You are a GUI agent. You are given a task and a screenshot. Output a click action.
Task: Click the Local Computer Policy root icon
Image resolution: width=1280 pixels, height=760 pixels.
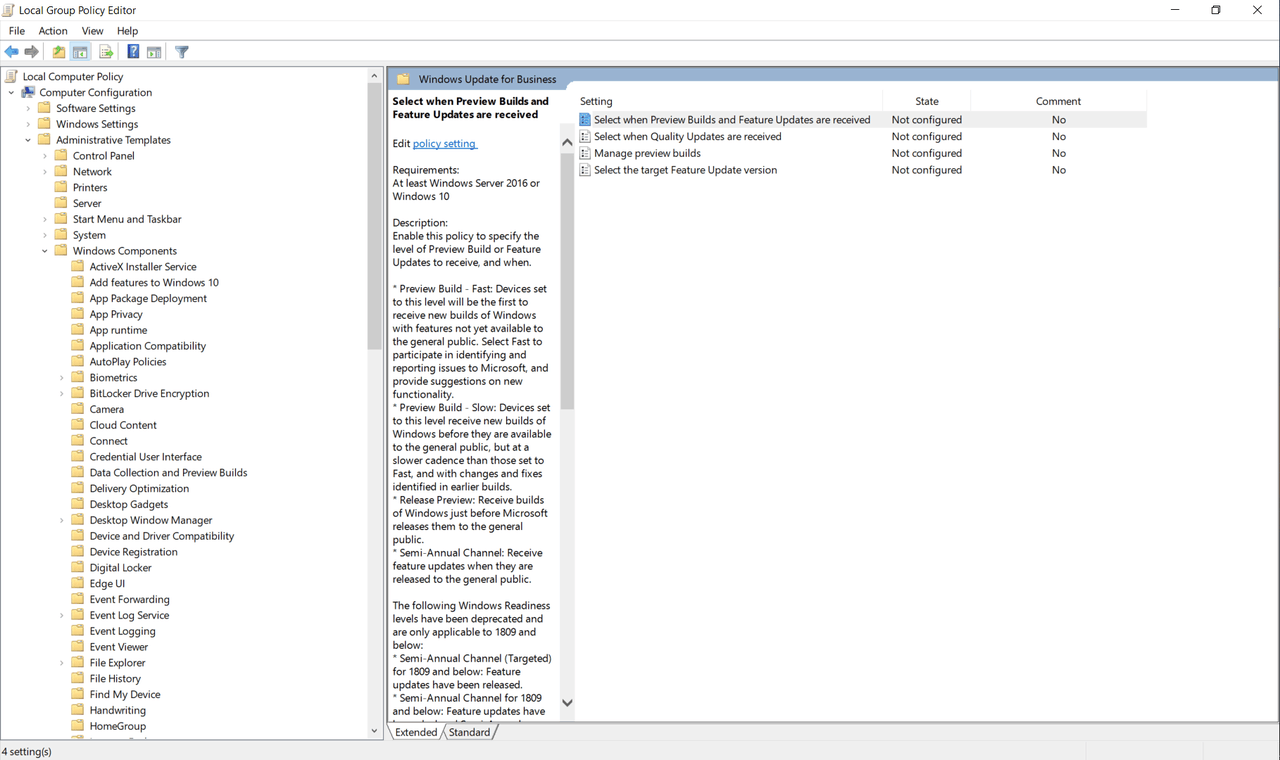click(x=12, y=76)
